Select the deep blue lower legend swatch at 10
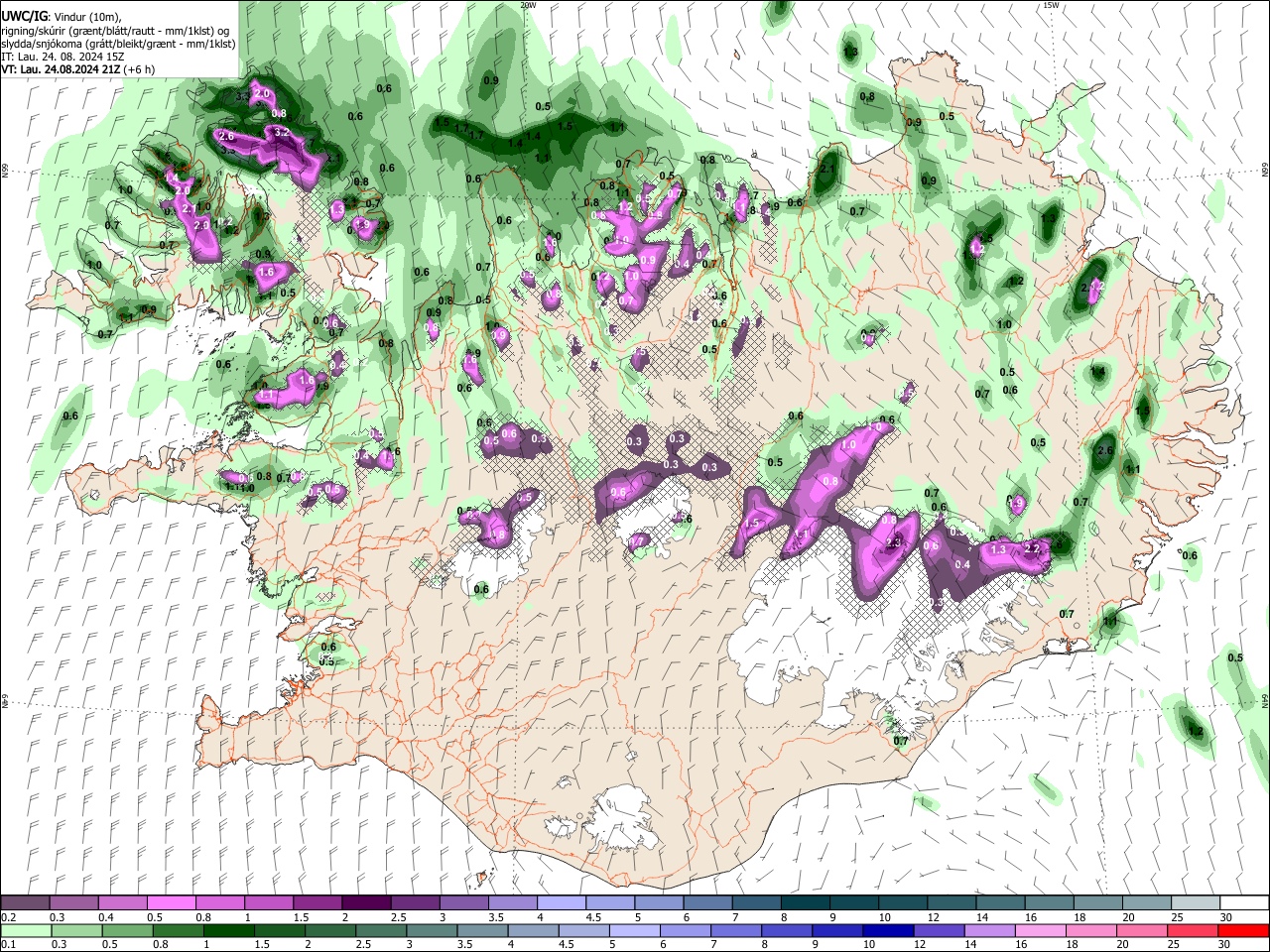 pos(887,931)
